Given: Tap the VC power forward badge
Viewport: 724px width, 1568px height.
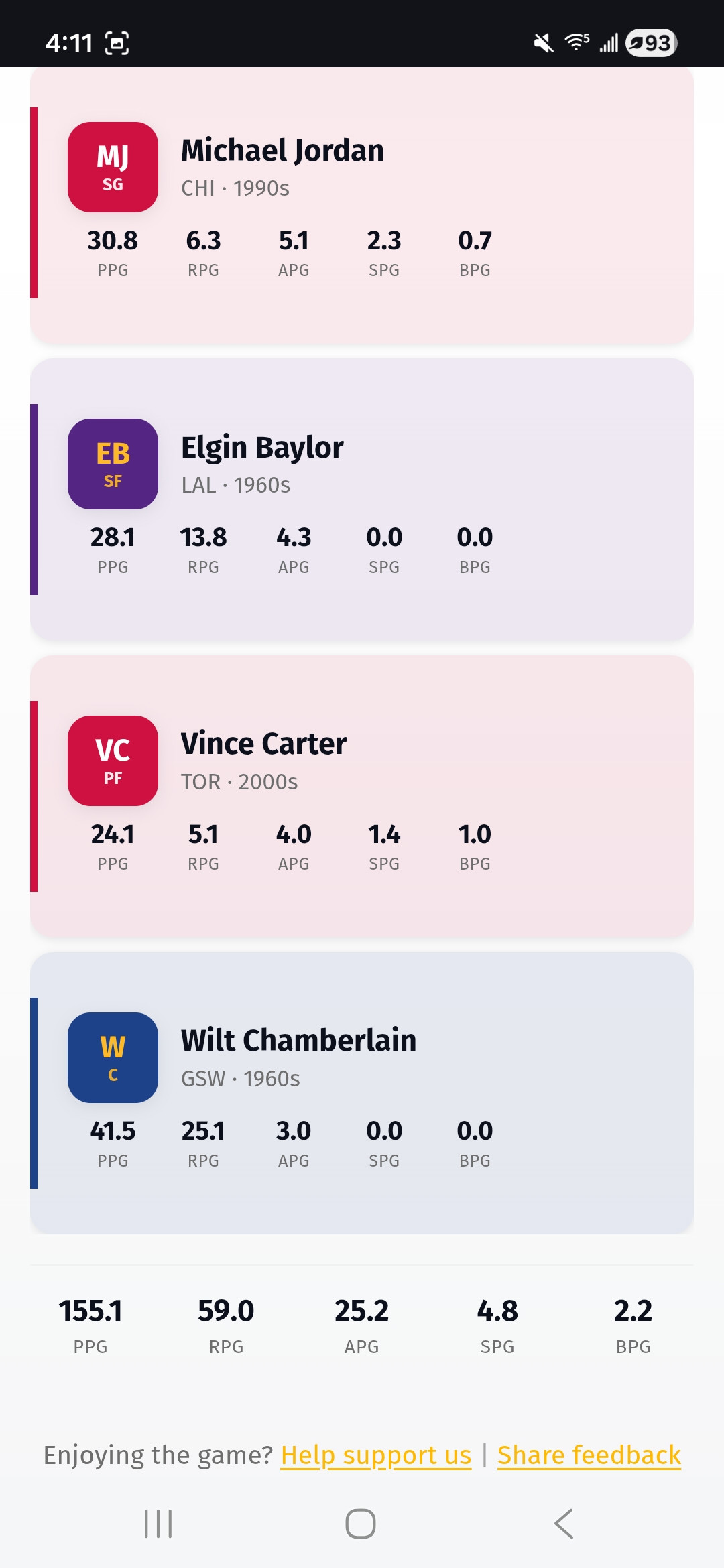Looking at the screenshot, I should click(x=113, y=761).
